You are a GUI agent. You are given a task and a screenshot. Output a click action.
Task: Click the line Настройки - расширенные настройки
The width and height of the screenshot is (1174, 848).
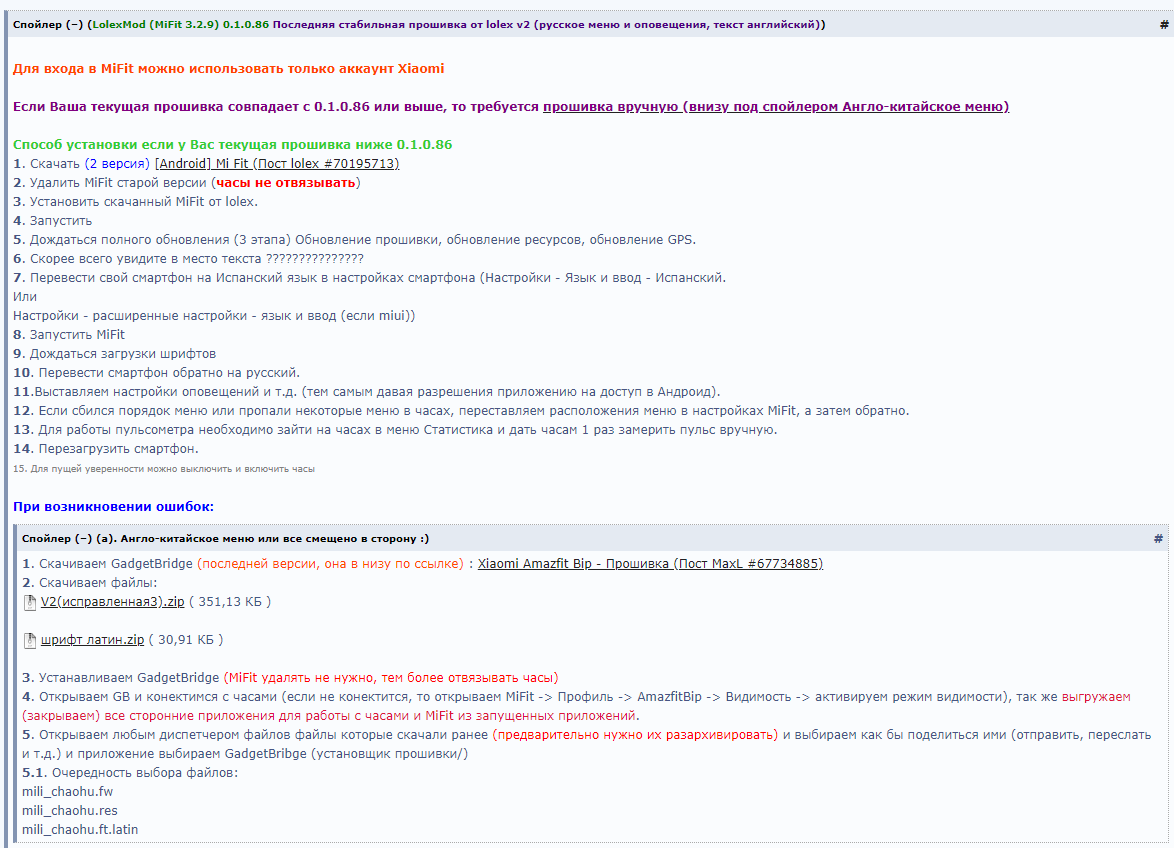213,317
